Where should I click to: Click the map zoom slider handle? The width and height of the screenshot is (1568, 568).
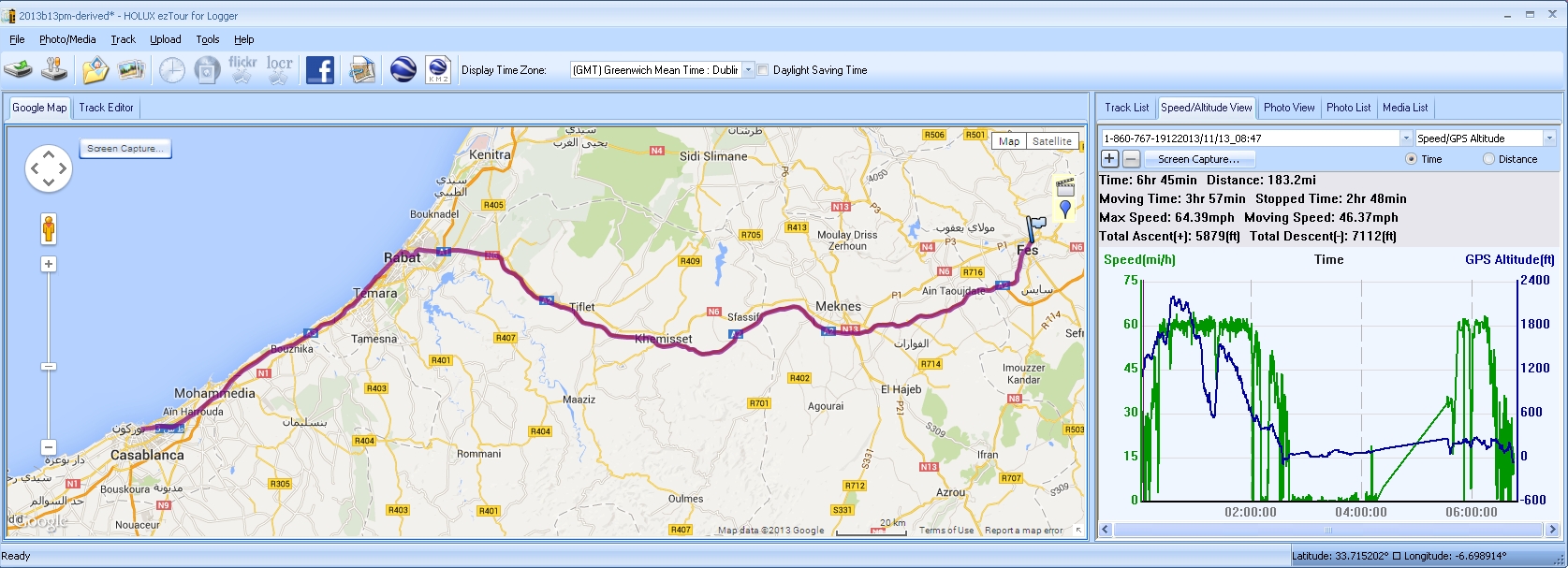tap(49, 366)
